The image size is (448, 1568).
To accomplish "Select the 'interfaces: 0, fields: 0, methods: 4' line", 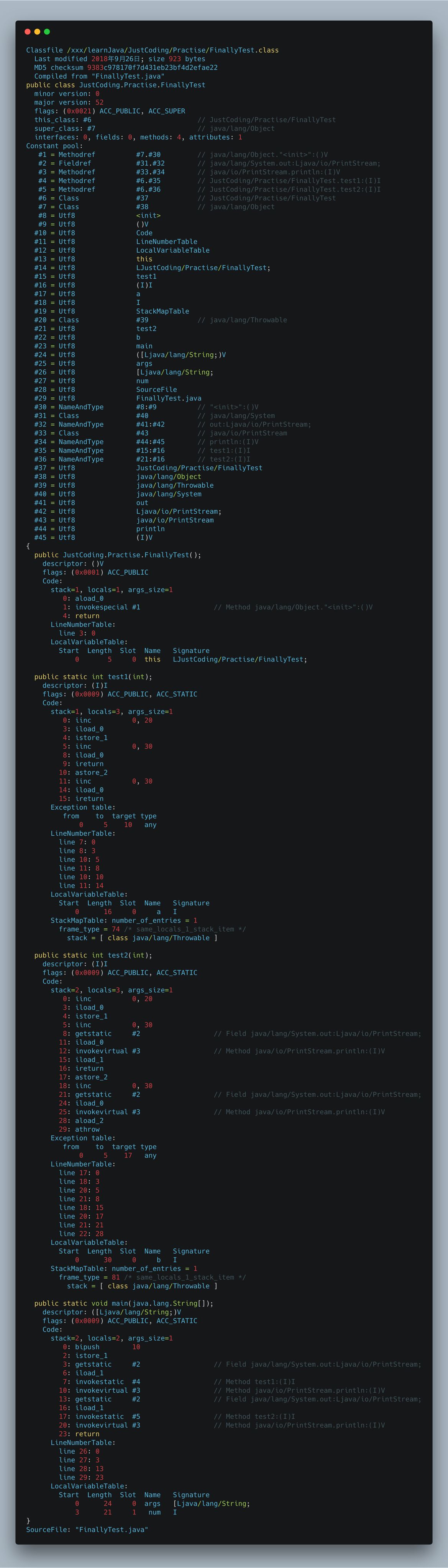I will point(138,137).
